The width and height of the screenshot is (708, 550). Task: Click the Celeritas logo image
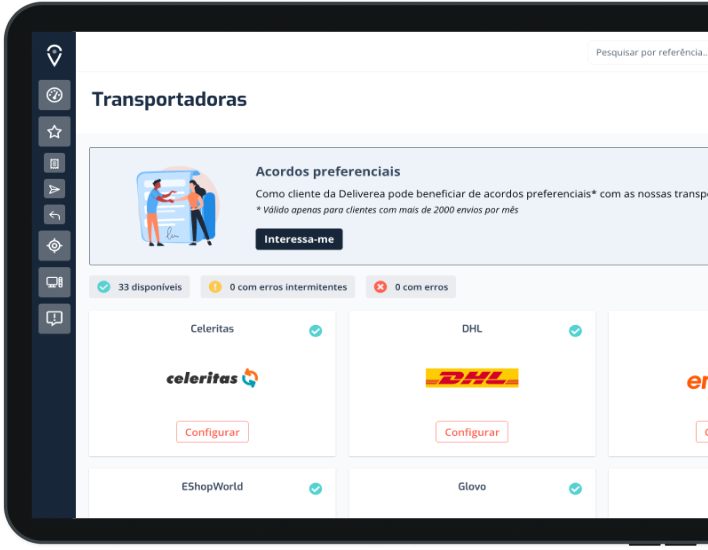212,378
